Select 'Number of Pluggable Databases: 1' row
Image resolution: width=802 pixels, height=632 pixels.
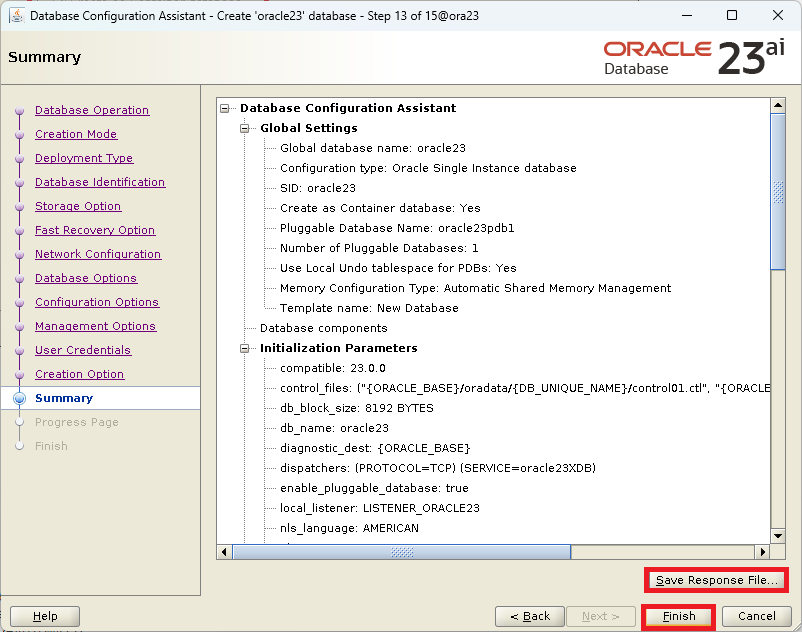click(x=379, y=248)
